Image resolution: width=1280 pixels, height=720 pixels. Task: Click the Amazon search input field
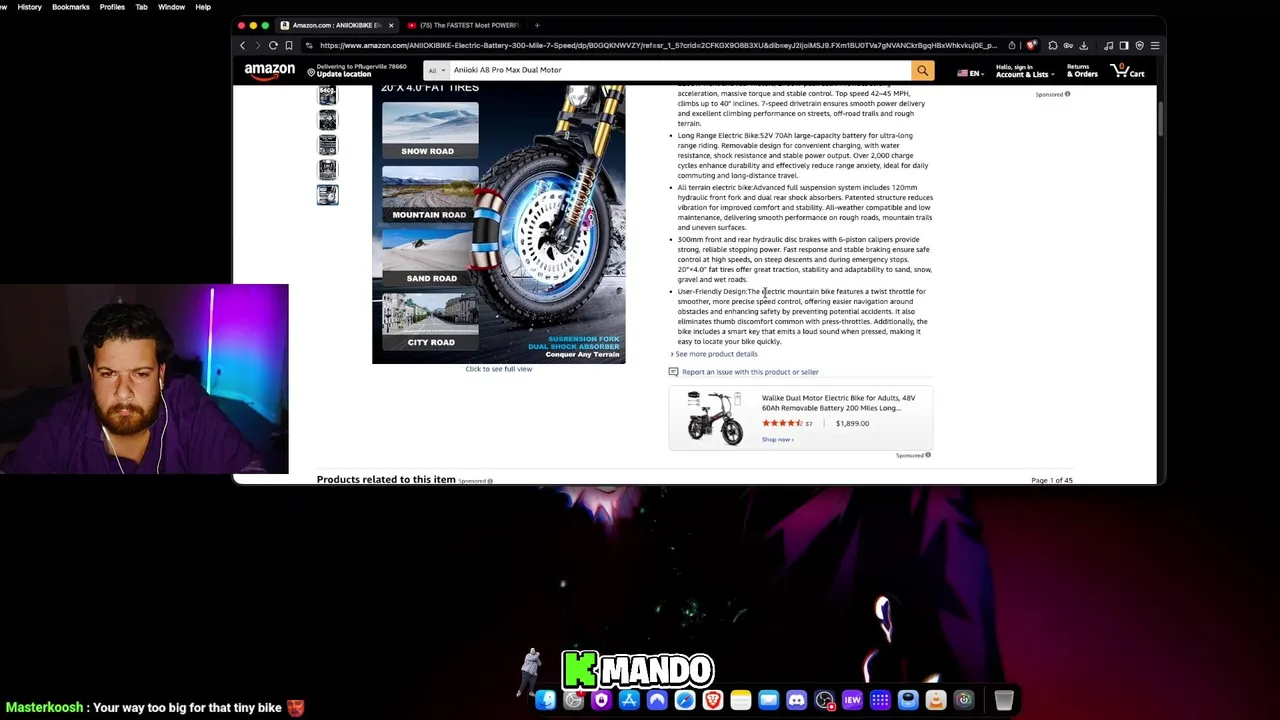678,70
